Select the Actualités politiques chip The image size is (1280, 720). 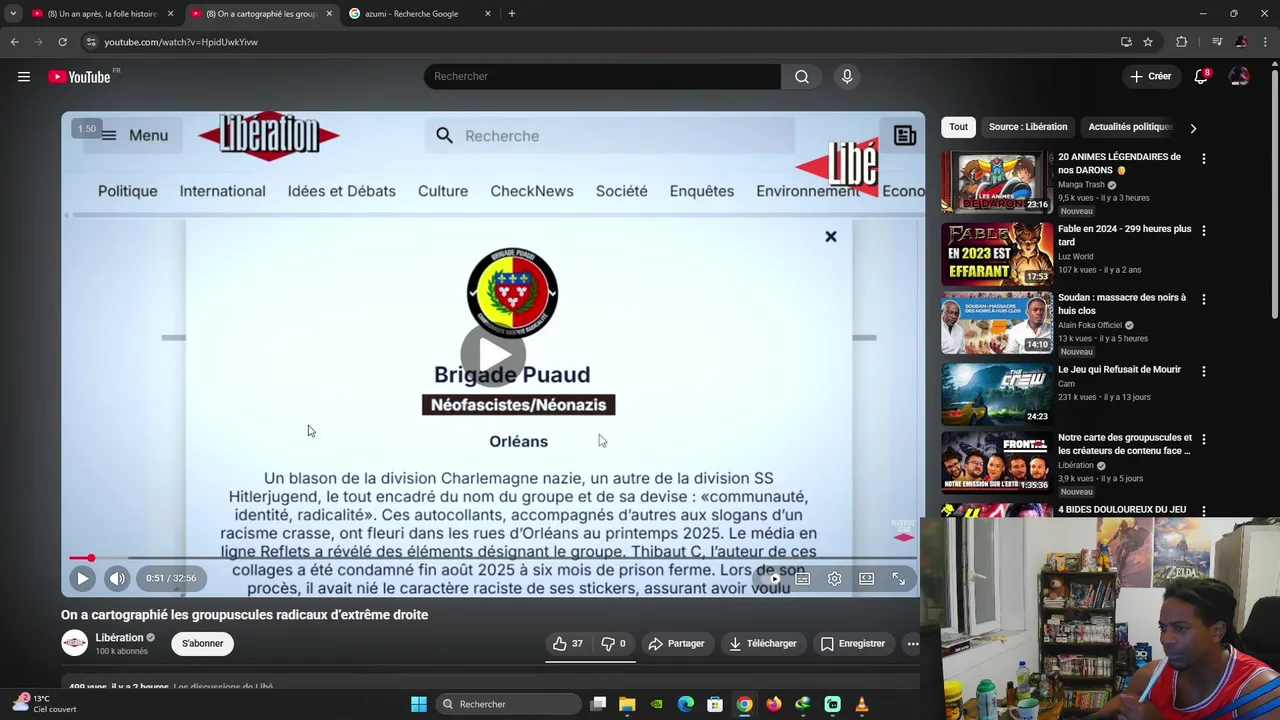[1130, 127]
